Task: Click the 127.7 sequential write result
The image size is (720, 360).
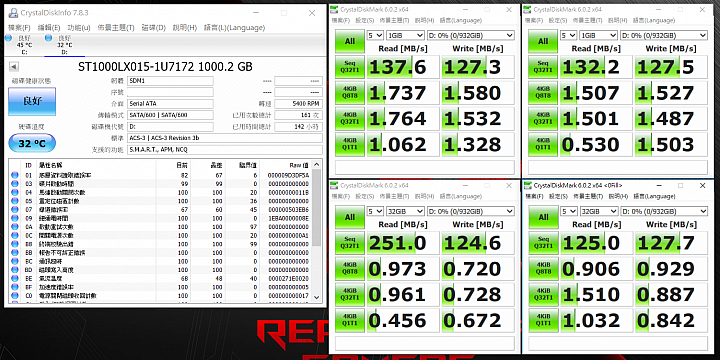Action: click(x=671, y=243)
